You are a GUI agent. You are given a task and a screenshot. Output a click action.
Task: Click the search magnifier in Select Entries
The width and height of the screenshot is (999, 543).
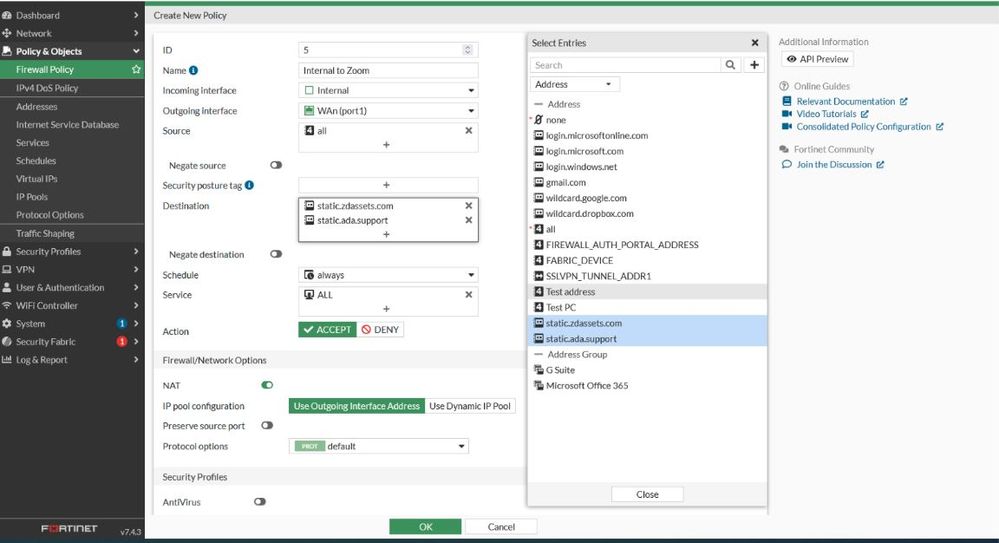tap(730, 65)
